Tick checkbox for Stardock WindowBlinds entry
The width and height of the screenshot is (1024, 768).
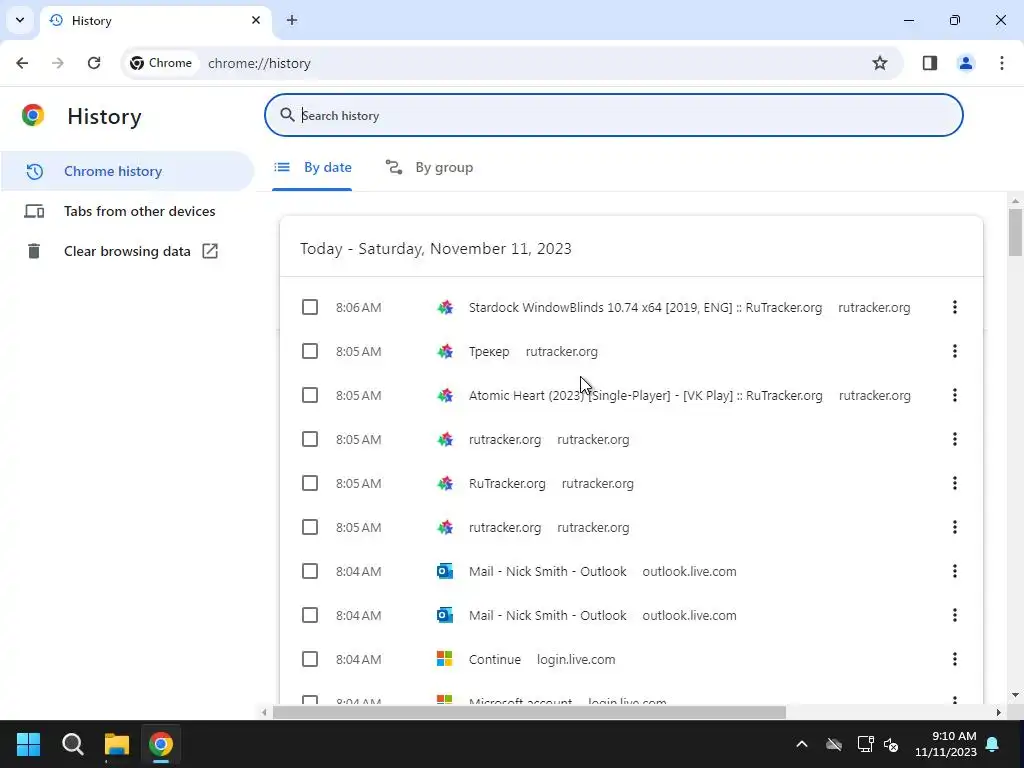[x=310, y=307]
